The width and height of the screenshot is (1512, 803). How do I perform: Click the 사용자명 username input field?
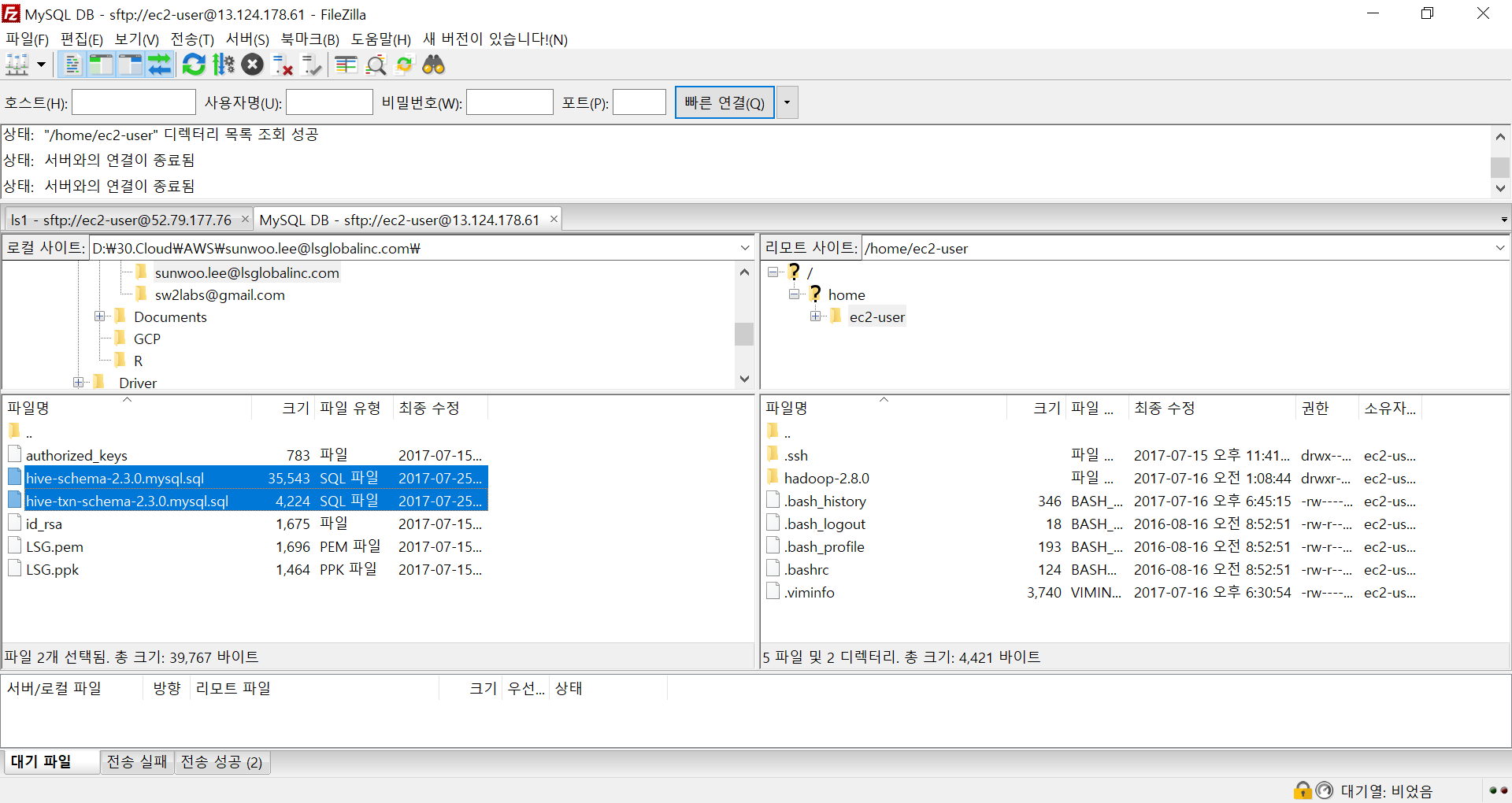(329, 102)
